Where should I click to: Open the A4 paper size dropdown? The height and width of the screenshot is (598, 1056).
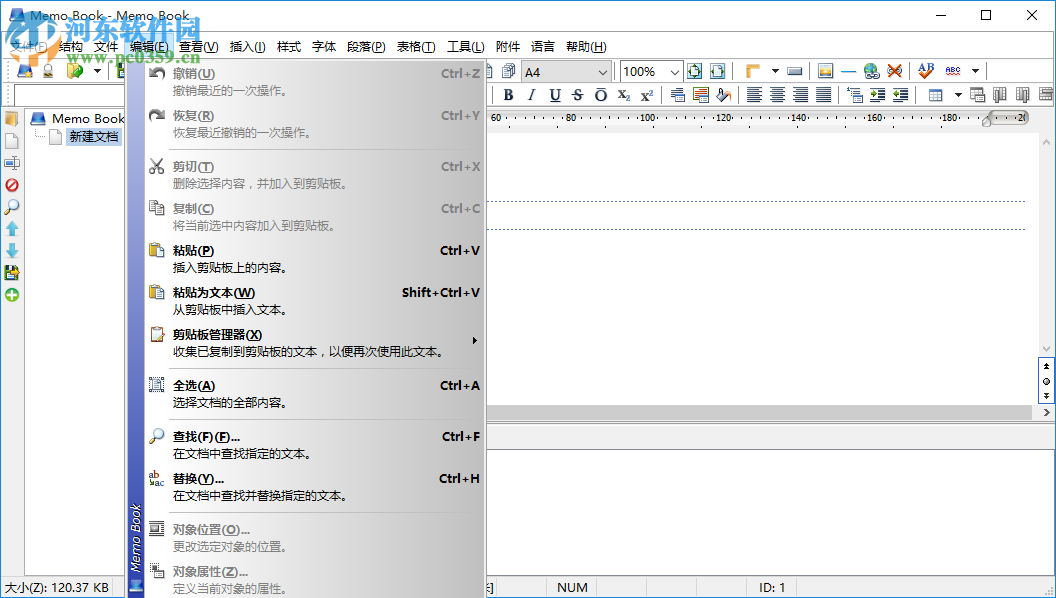point(601,71)
